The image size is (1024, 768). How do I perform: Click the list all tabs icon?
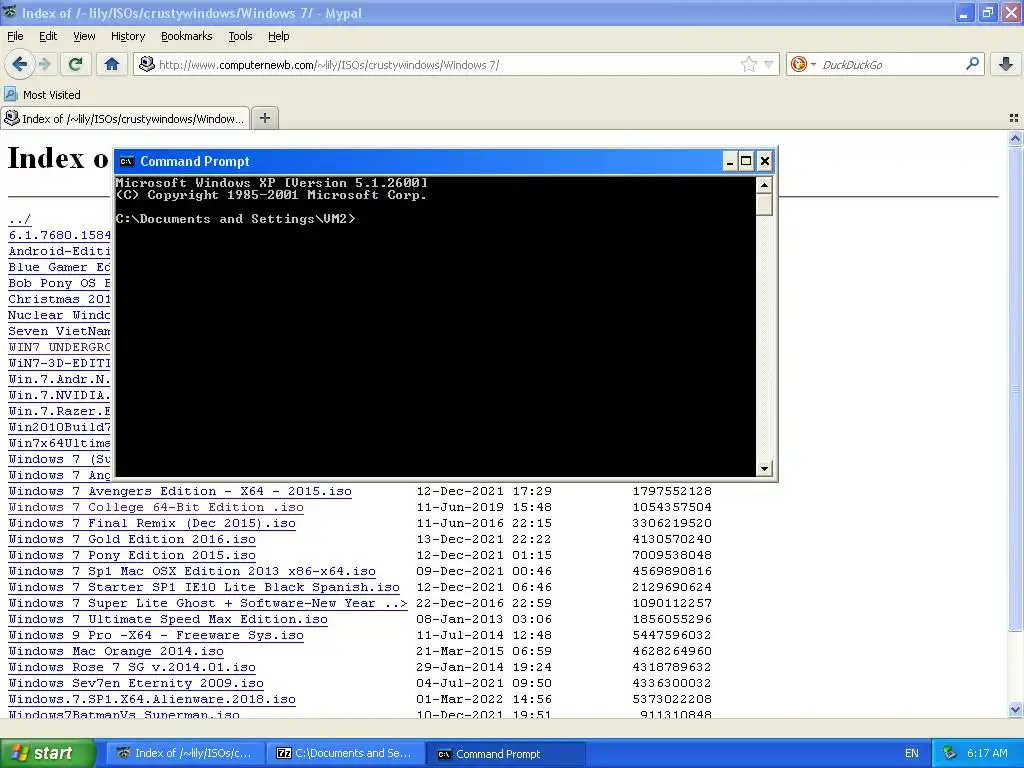(x=1014, y=118)
